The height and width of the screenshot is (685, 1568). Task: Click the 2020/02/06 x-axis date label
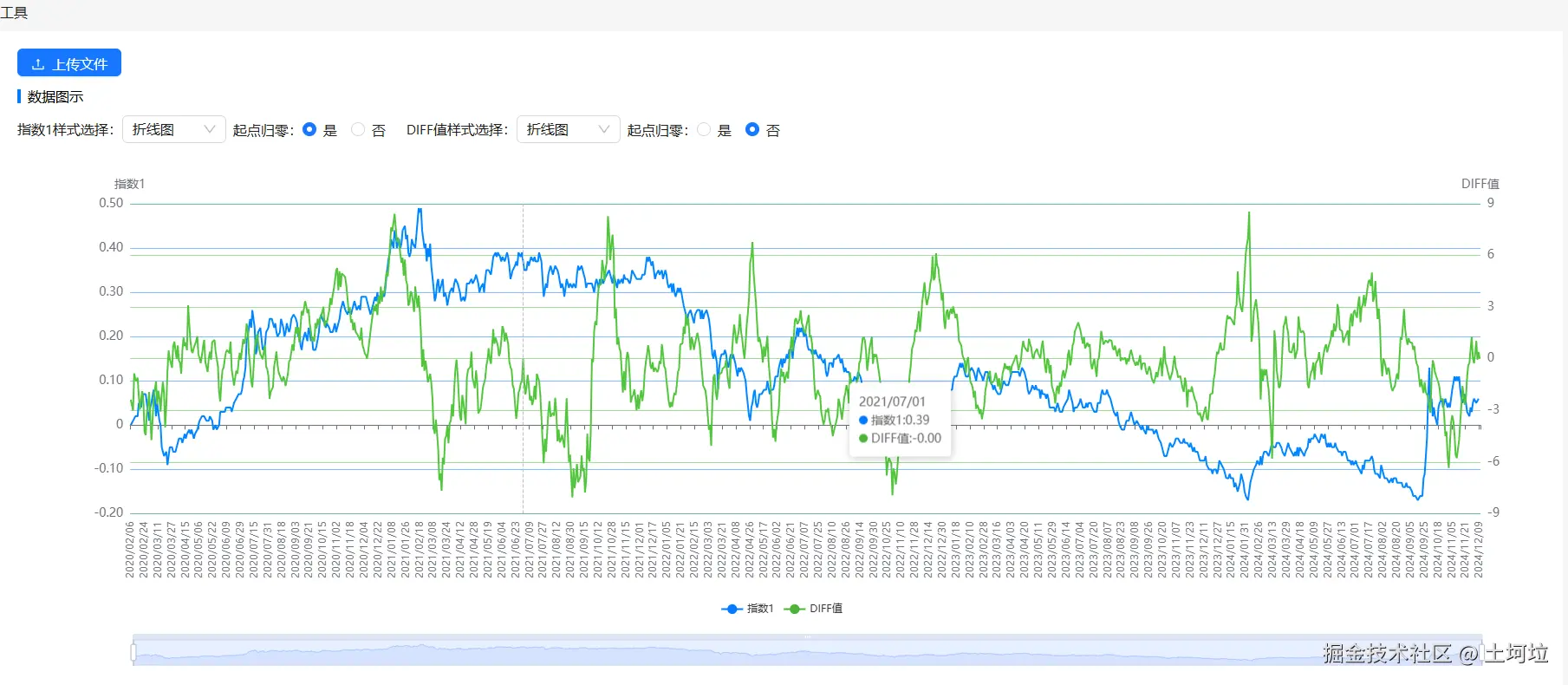[x=130, y=550]
